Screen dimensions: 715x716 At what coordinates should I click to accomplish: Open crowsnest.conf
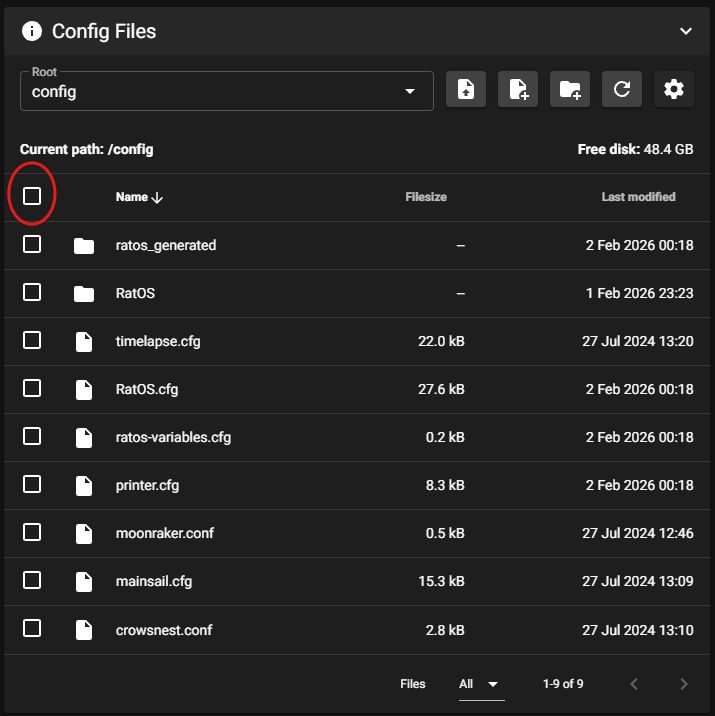(x=164, y=630)
